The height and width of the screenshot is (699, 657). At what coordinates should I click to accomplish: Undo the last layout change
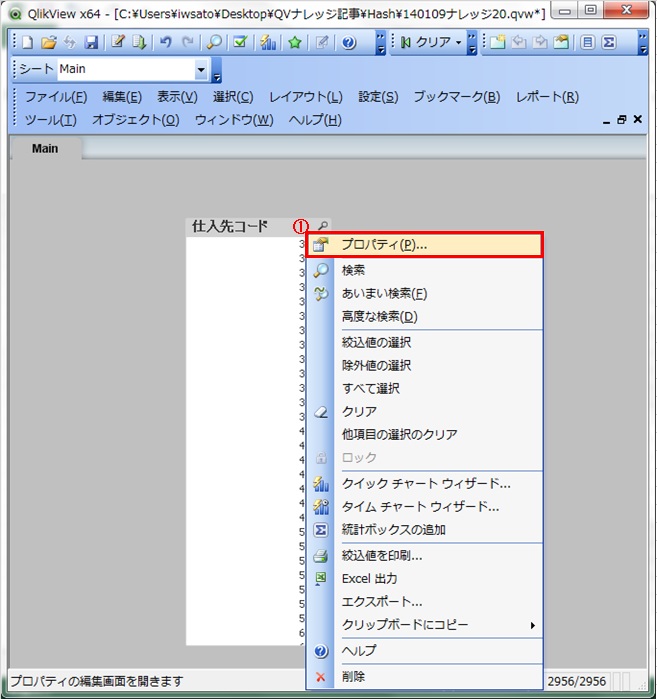[165, 42]
